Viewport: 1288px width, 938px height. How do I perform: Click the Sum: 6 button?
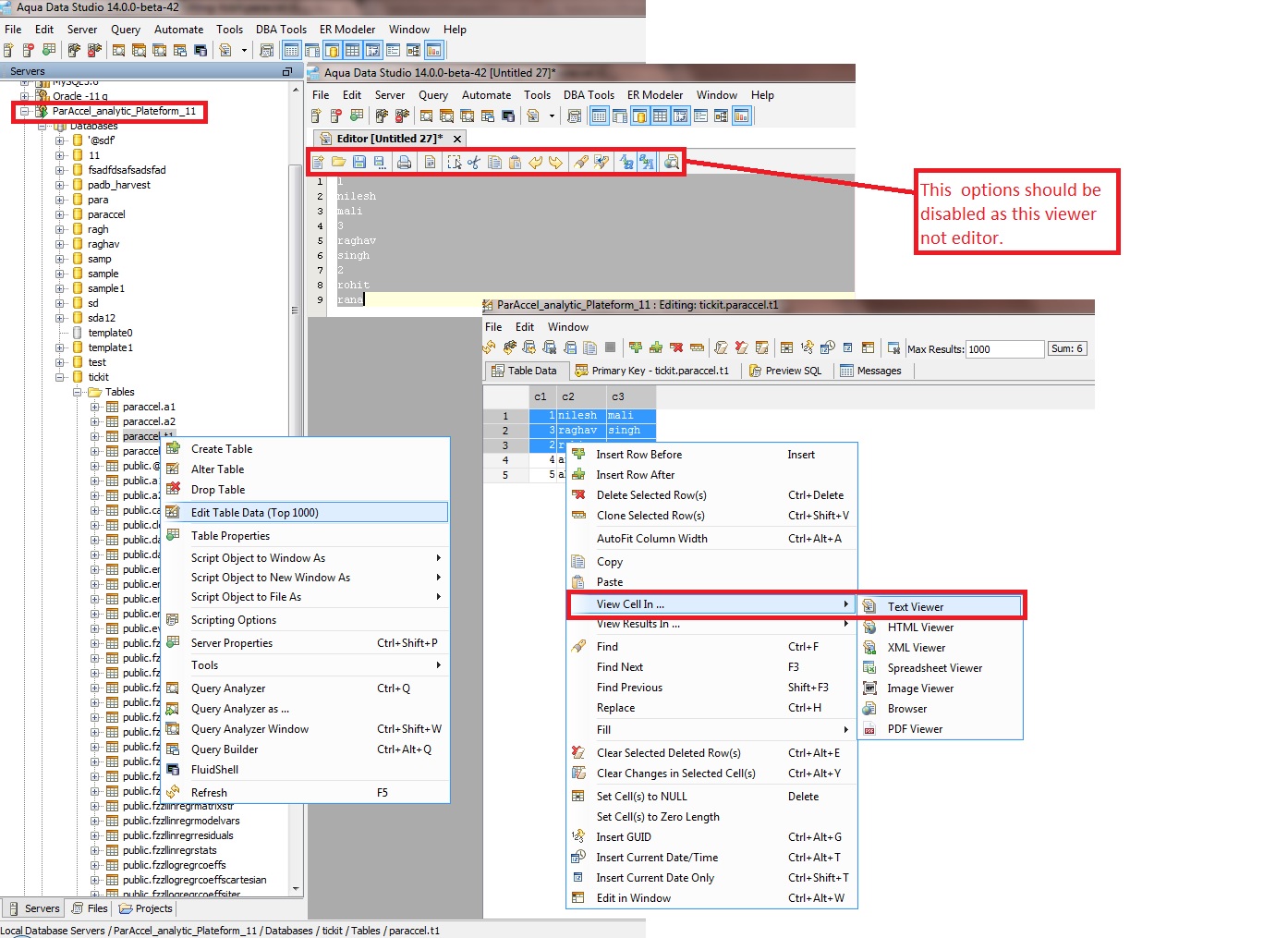click(1067, 348)
